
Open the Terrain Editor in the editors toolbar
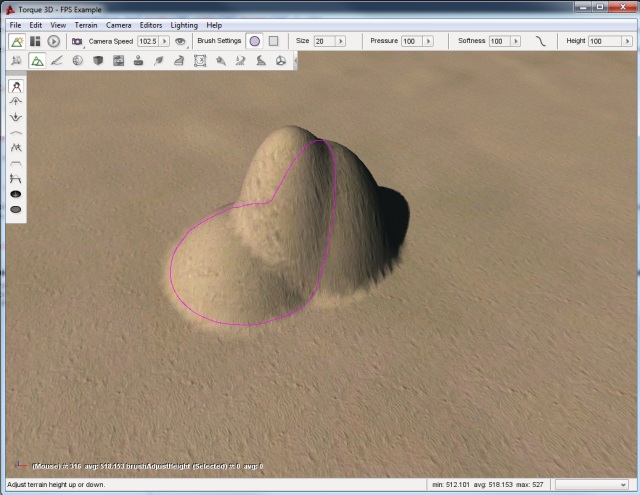pyautogui.click(x=37, y=61)
